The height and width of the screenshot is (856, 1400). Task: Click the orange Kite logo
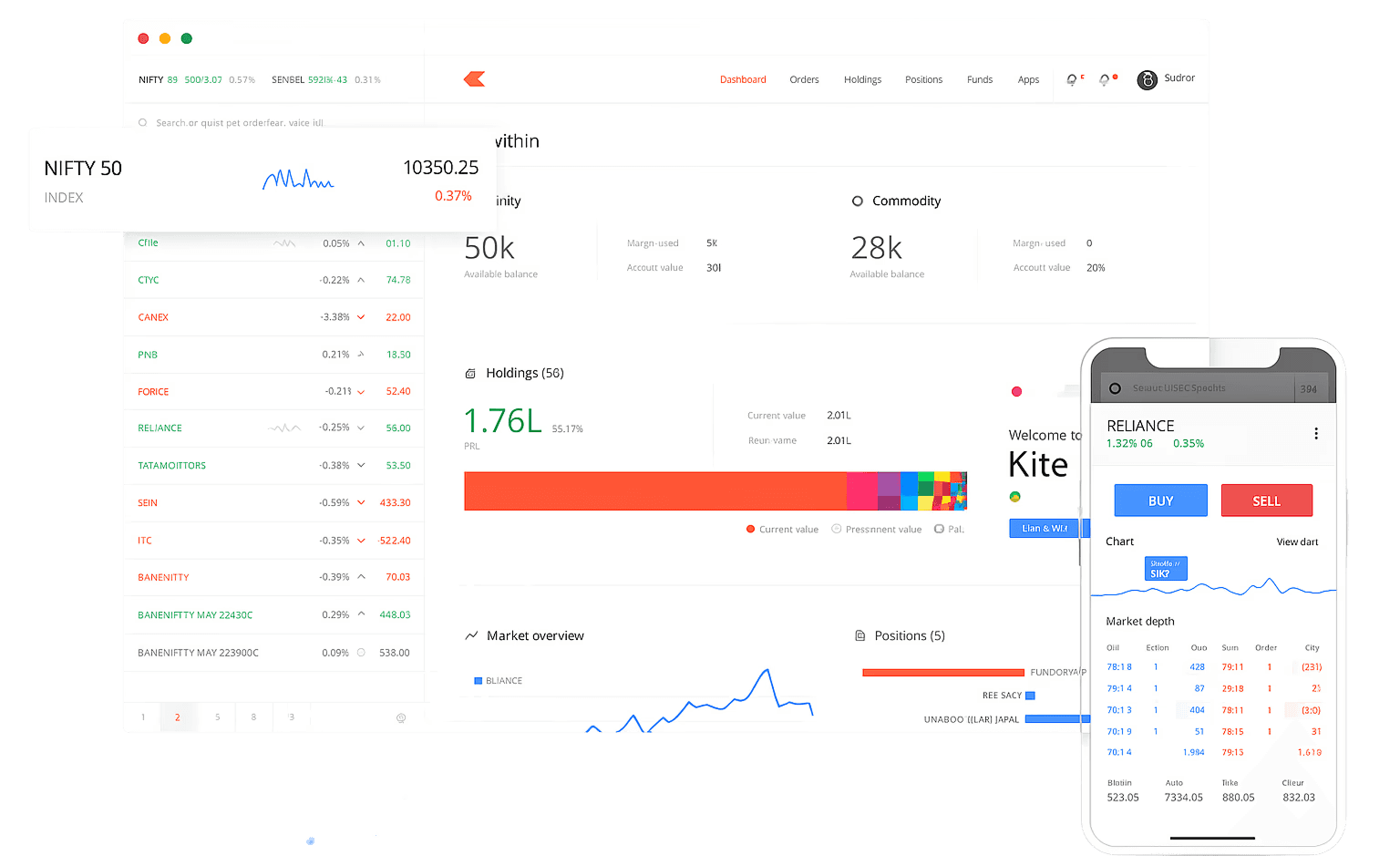pos(474,79)
